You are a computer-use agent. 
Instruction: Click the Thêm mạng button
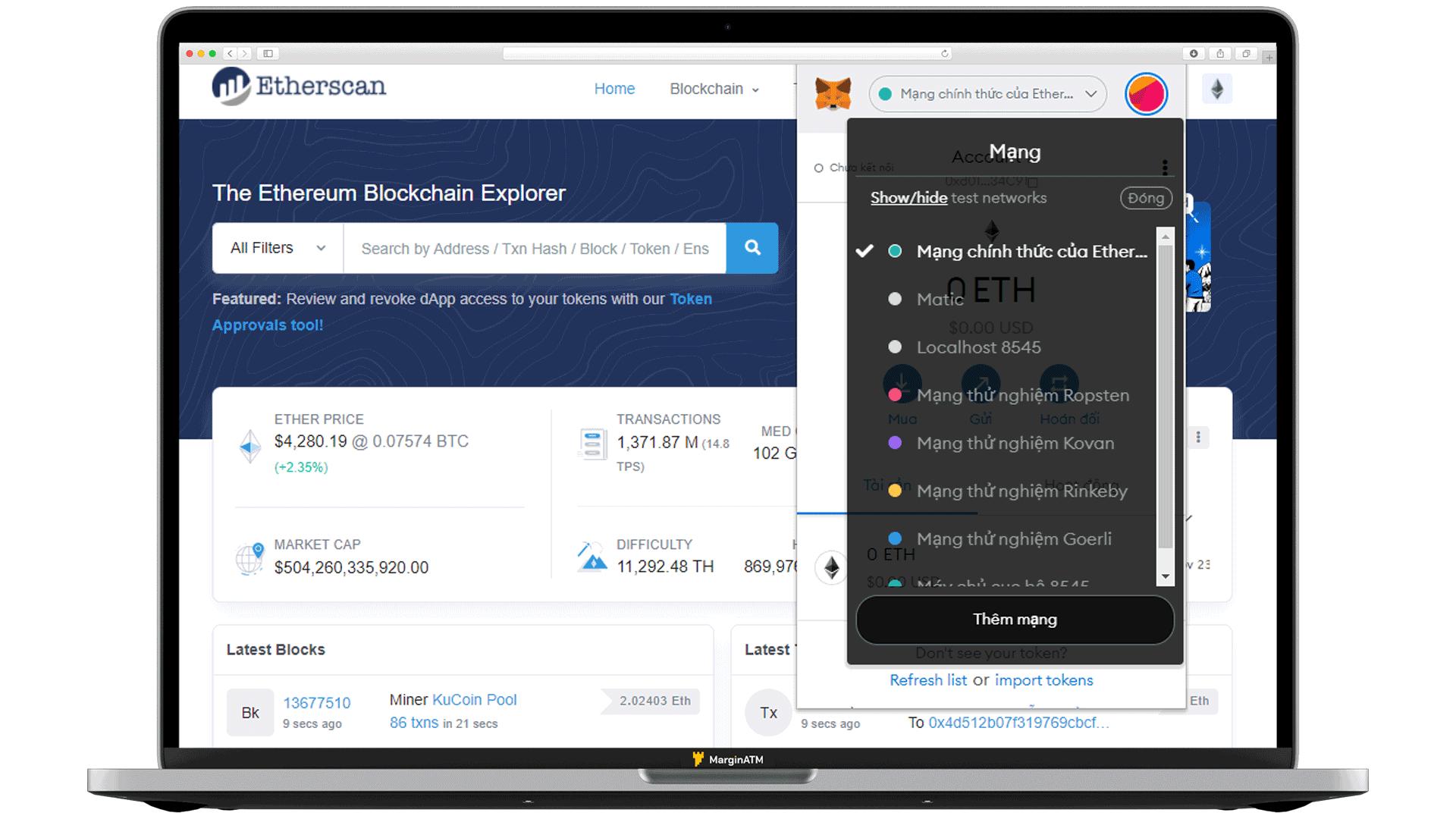[1015, 620]
